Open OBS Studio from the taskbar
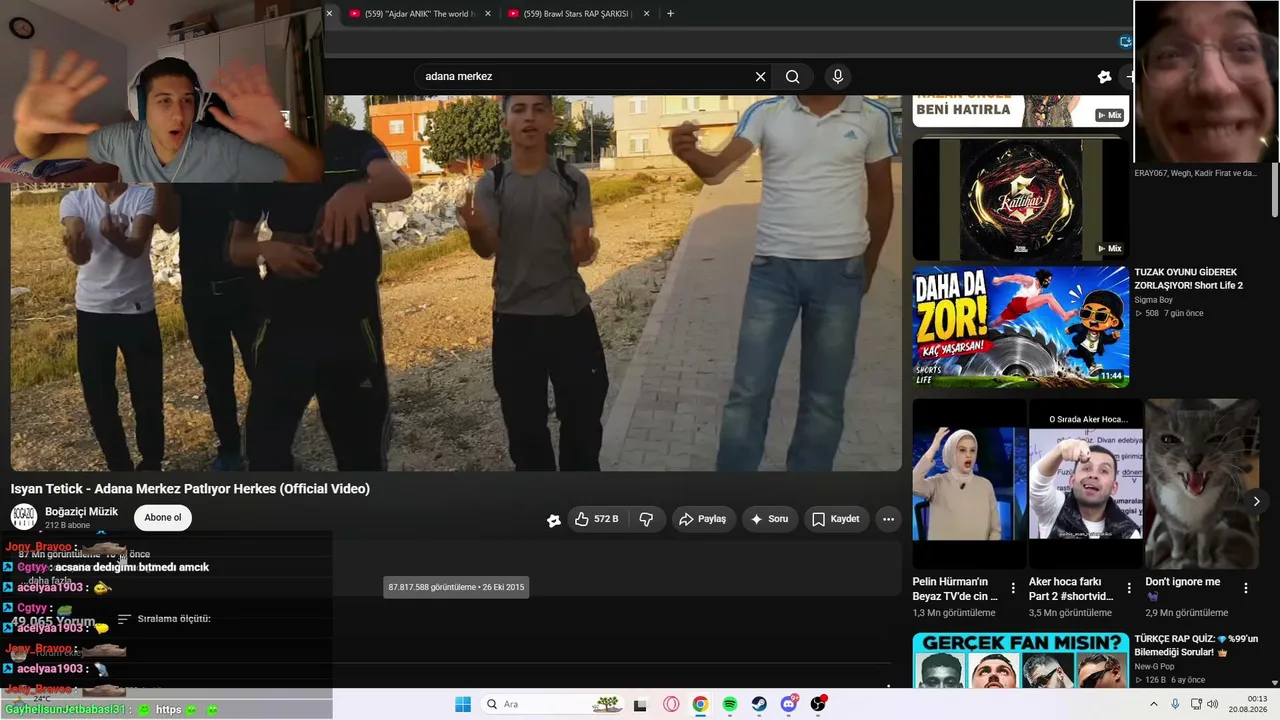The height and width of the screenshot is (720, 1280). point(818,704)
